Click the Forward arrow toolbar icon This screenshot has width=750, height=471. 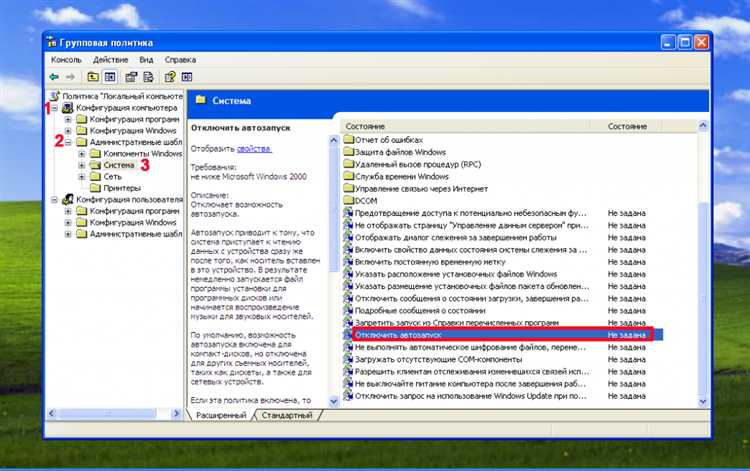pyautogui.click(x=70, y=77)
